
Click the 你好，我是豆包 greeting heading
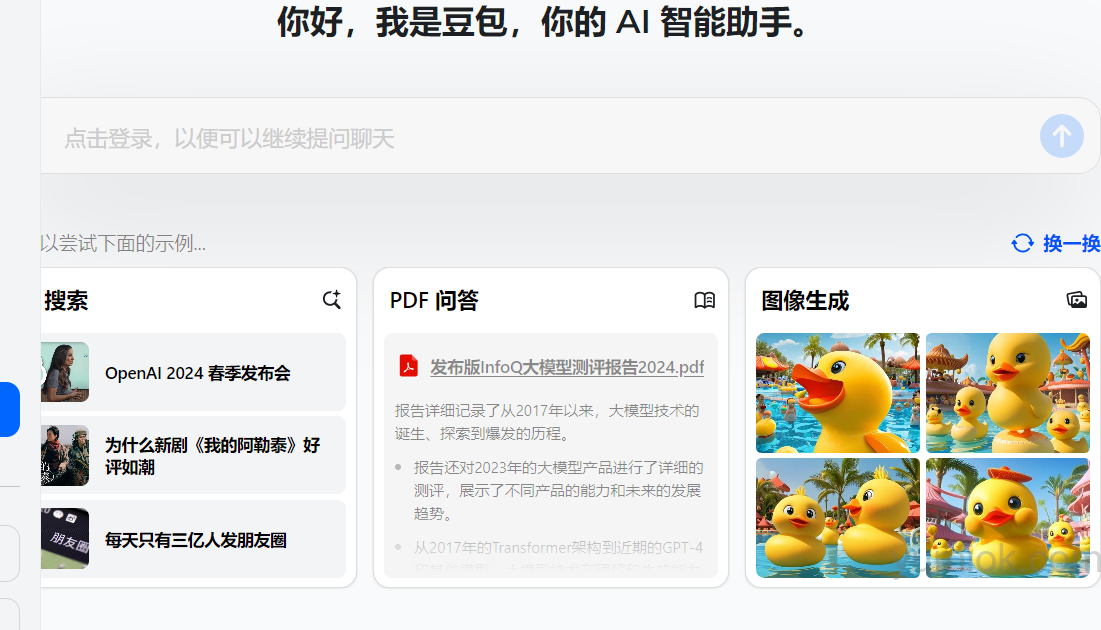pos(543,22)
